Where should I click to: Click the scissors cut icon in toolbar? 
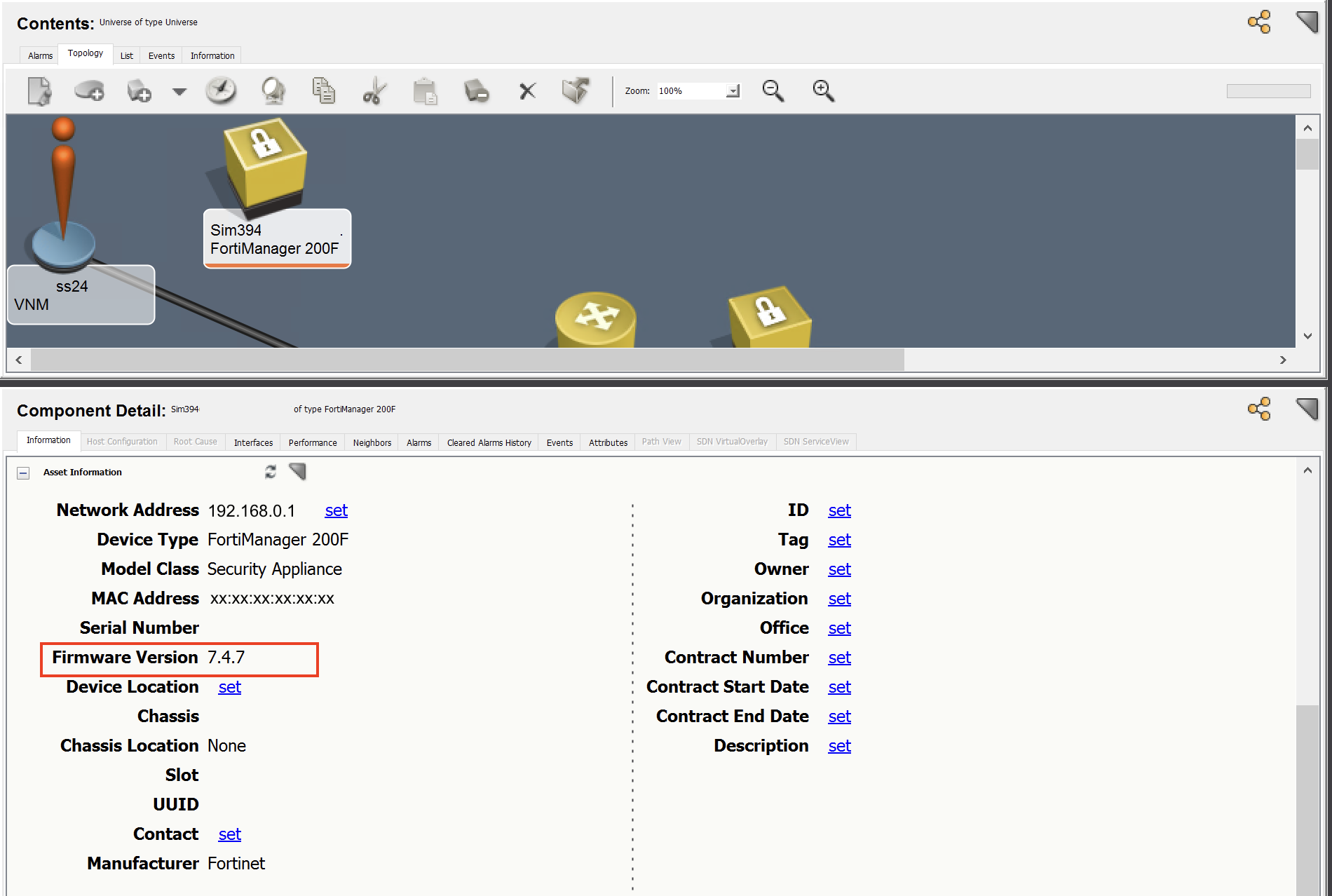[x=374, y=91]
